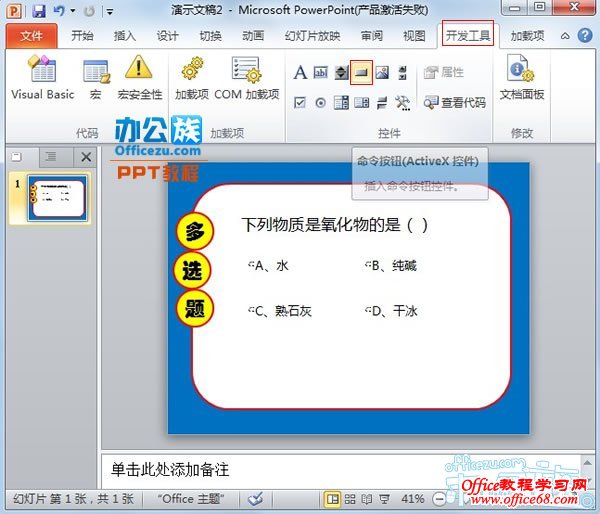Click the 宏 (Macros) icon

[96, 78]
